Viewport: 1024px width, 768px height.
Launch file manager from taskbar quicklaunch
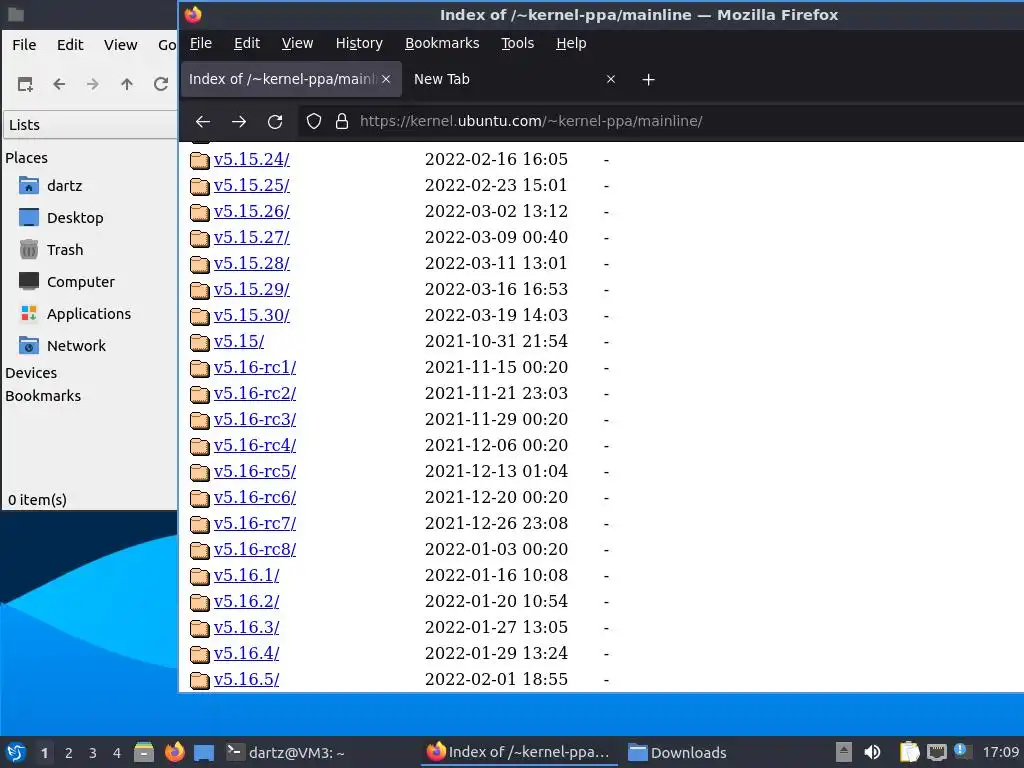click(144, 752)
